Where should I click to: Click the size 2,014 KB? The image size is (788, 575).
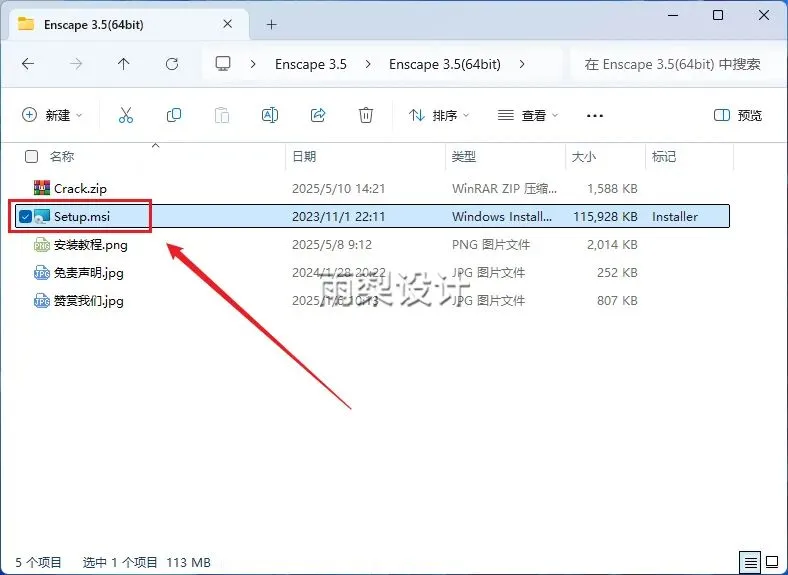click(x=612, y=245)
